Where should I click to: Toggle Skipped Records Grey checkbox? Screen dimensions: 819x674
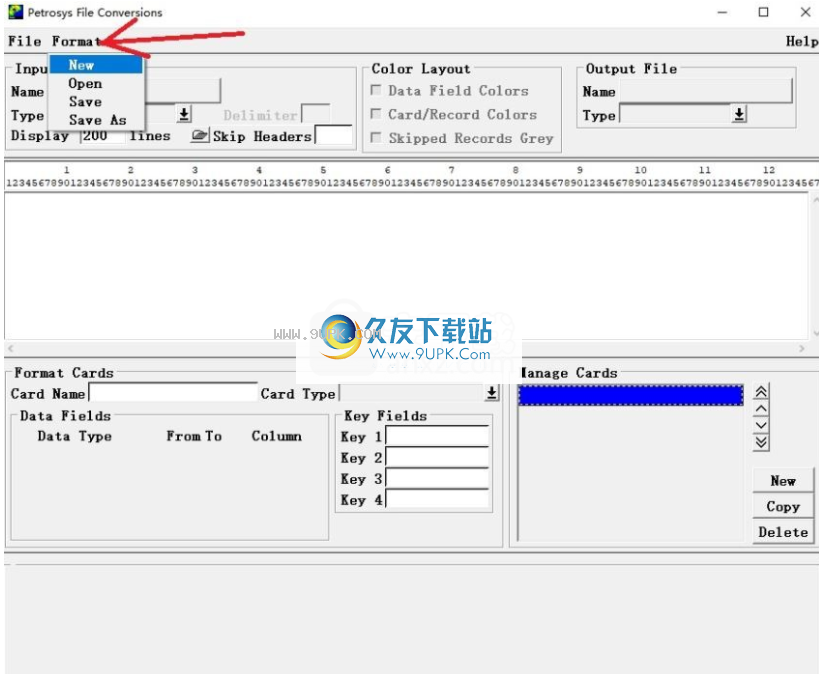click(376, 137)
